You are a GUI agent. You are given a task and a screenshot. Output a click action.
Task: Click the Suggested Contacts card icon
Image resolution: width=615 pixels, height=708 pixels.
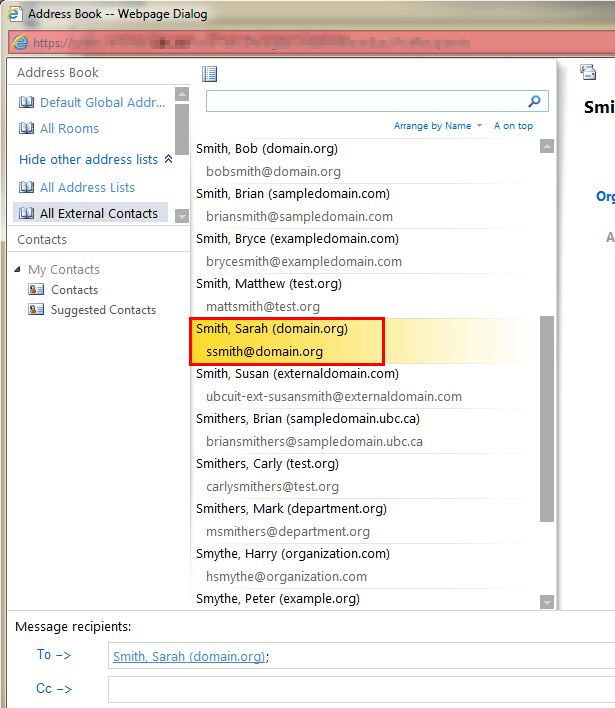[35, 310]
